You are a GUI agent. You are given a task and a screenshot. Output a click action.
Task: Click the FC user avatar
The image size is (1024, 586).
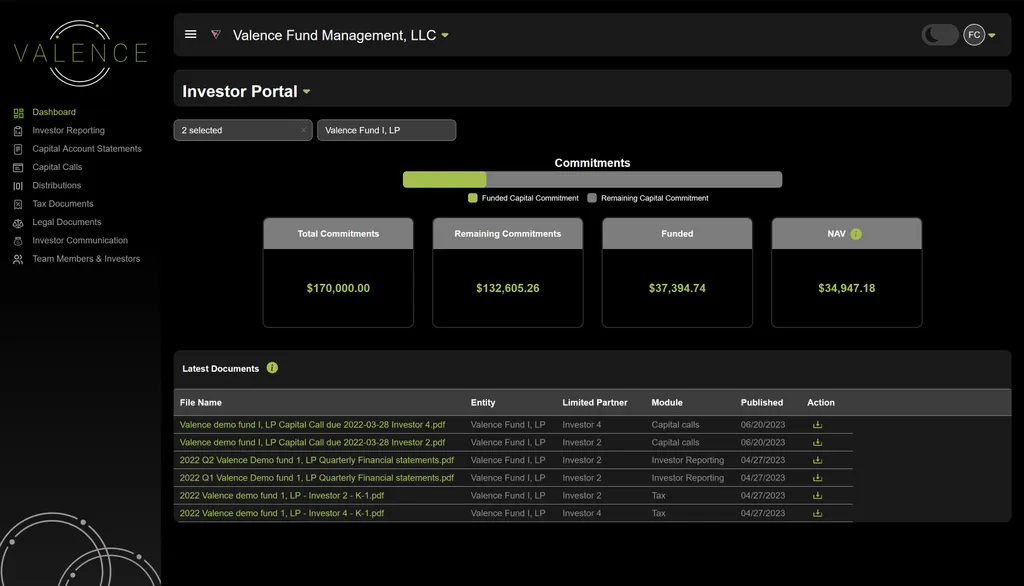click(974, 35)
